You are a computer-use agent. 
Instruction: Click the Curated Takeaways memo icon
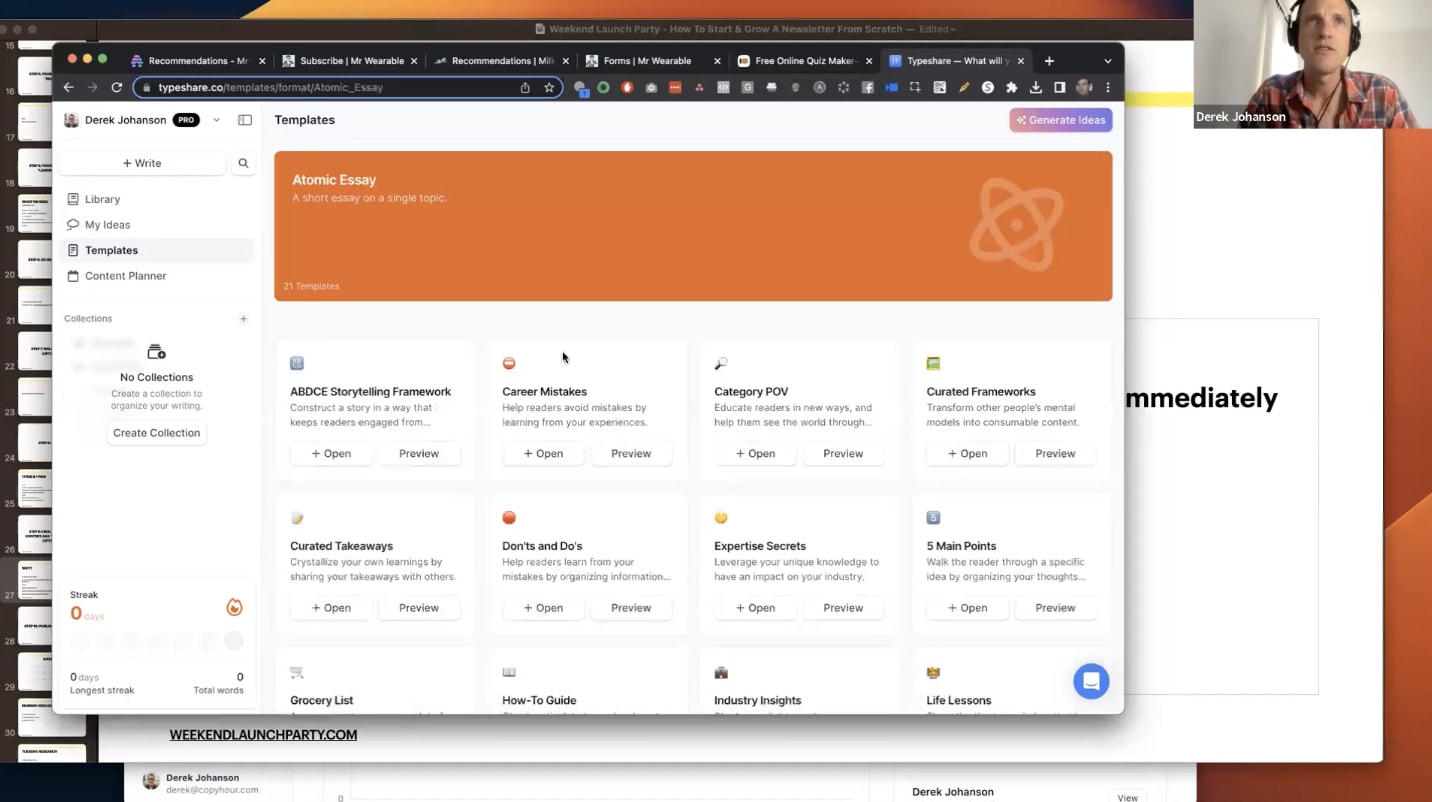pyautogui.click(x=297, y=518)
